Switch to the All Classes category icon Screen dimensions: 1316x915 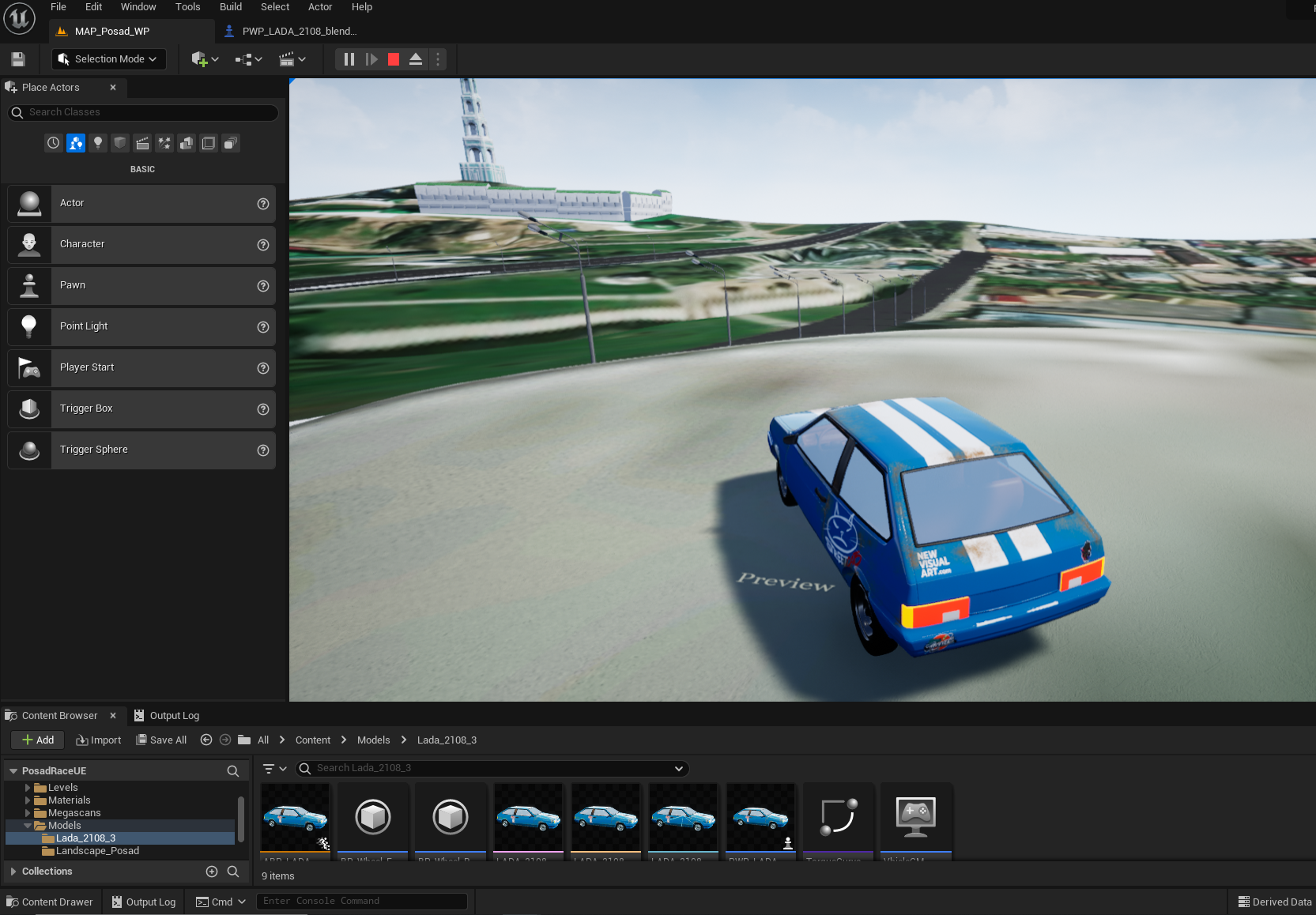[231, 143]
